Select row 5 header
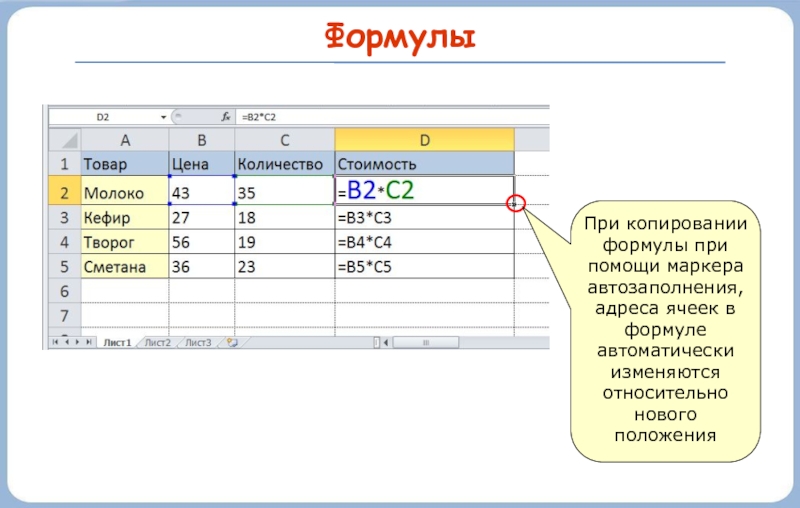The image size is (800, 508). [x=63, y=267]
